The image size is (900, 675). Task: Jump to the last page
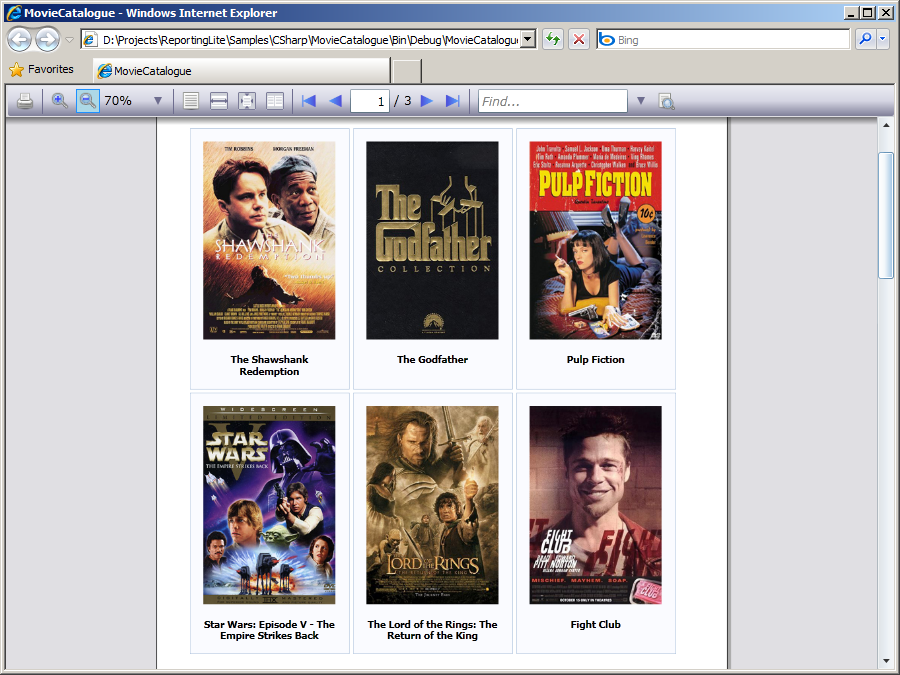(x=452, y=101)
